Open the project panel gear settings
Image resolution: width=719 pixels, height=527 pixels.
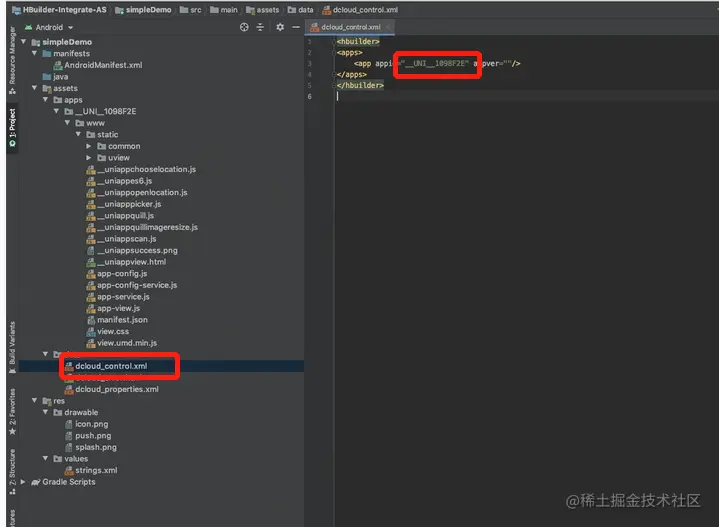(x=280, y=27)
